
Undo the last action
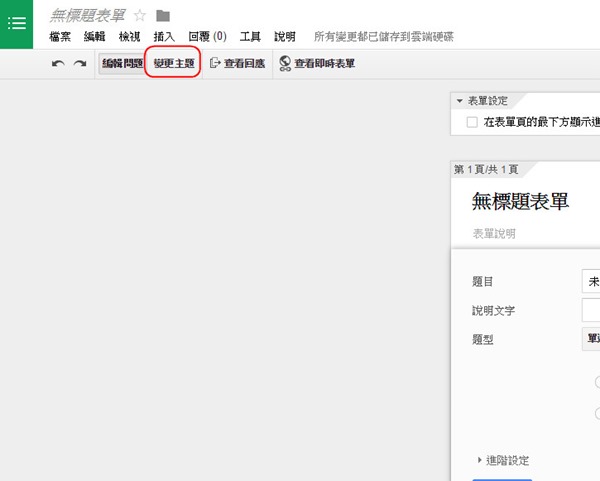point(58,63)
